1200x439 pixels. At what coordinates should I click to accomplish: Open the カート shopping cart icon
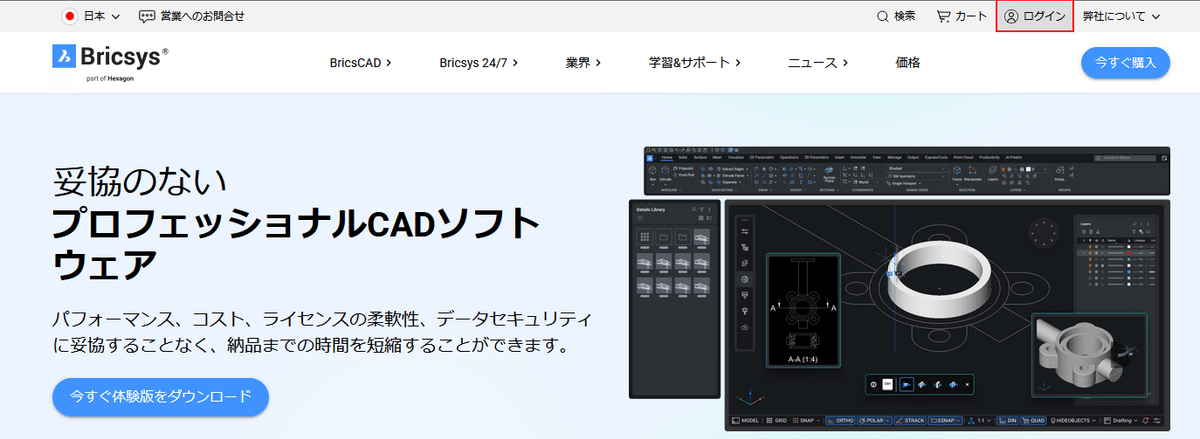tap(943, 16)
